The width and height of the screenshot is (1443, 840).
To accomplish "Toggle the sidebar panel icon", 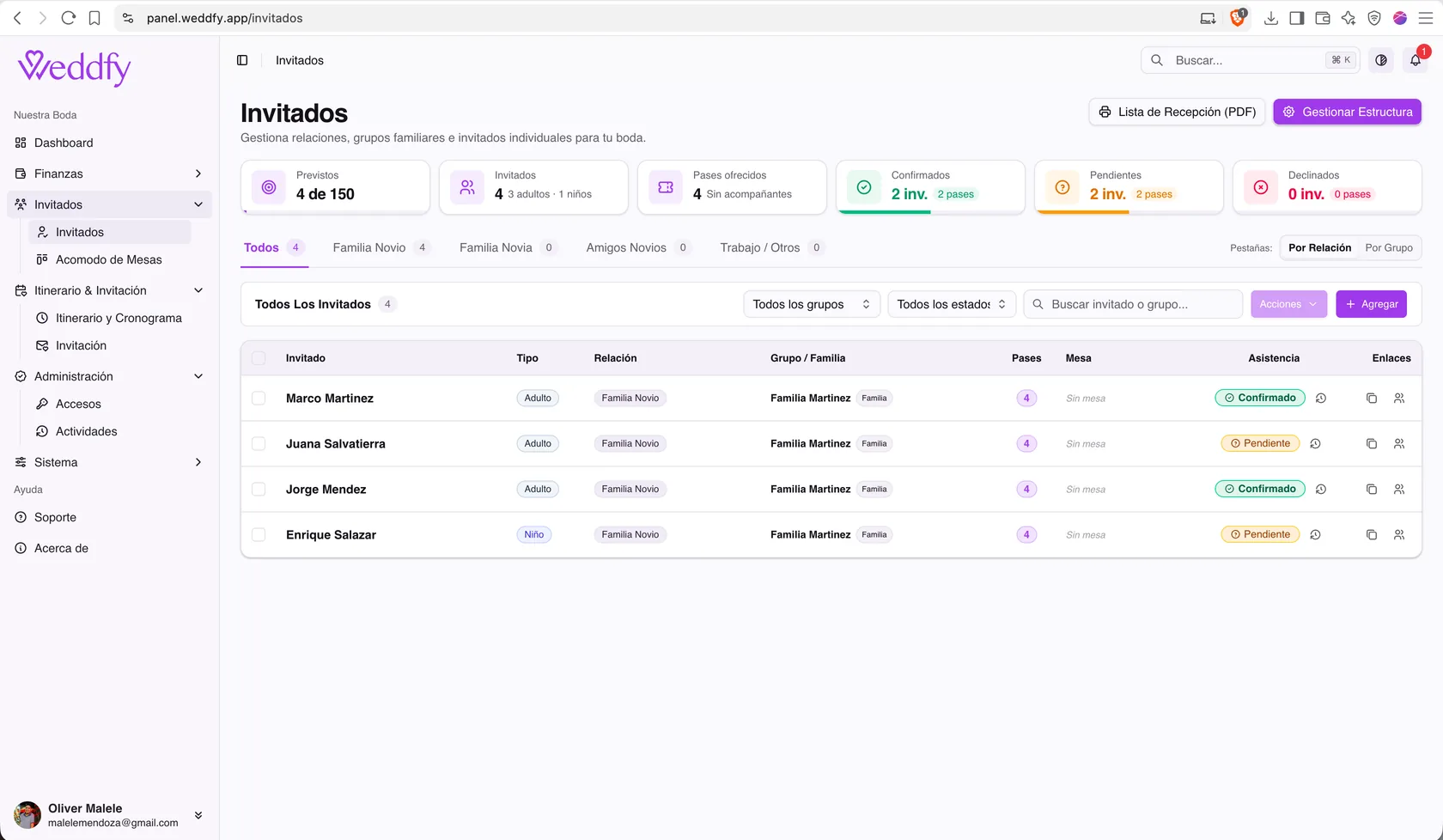I will [x=242, y=60].
